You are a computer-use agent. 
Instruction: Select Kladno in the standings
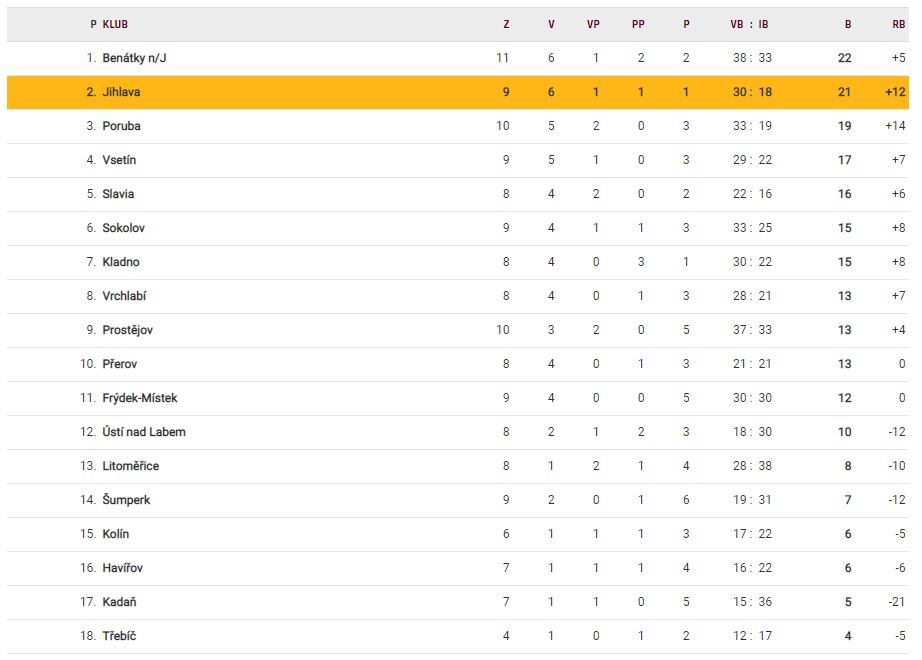pyautogui.click(x=121, y=262)
